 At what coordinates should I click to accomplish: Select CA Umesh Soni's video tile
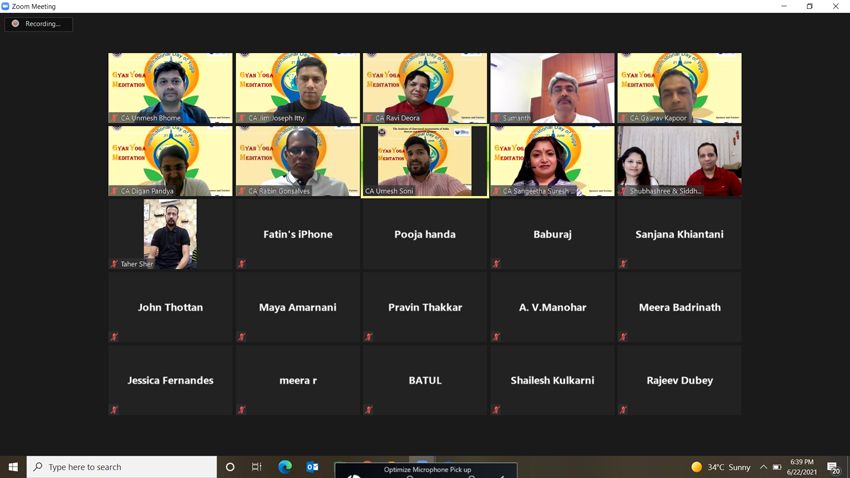tap(425, 160)
